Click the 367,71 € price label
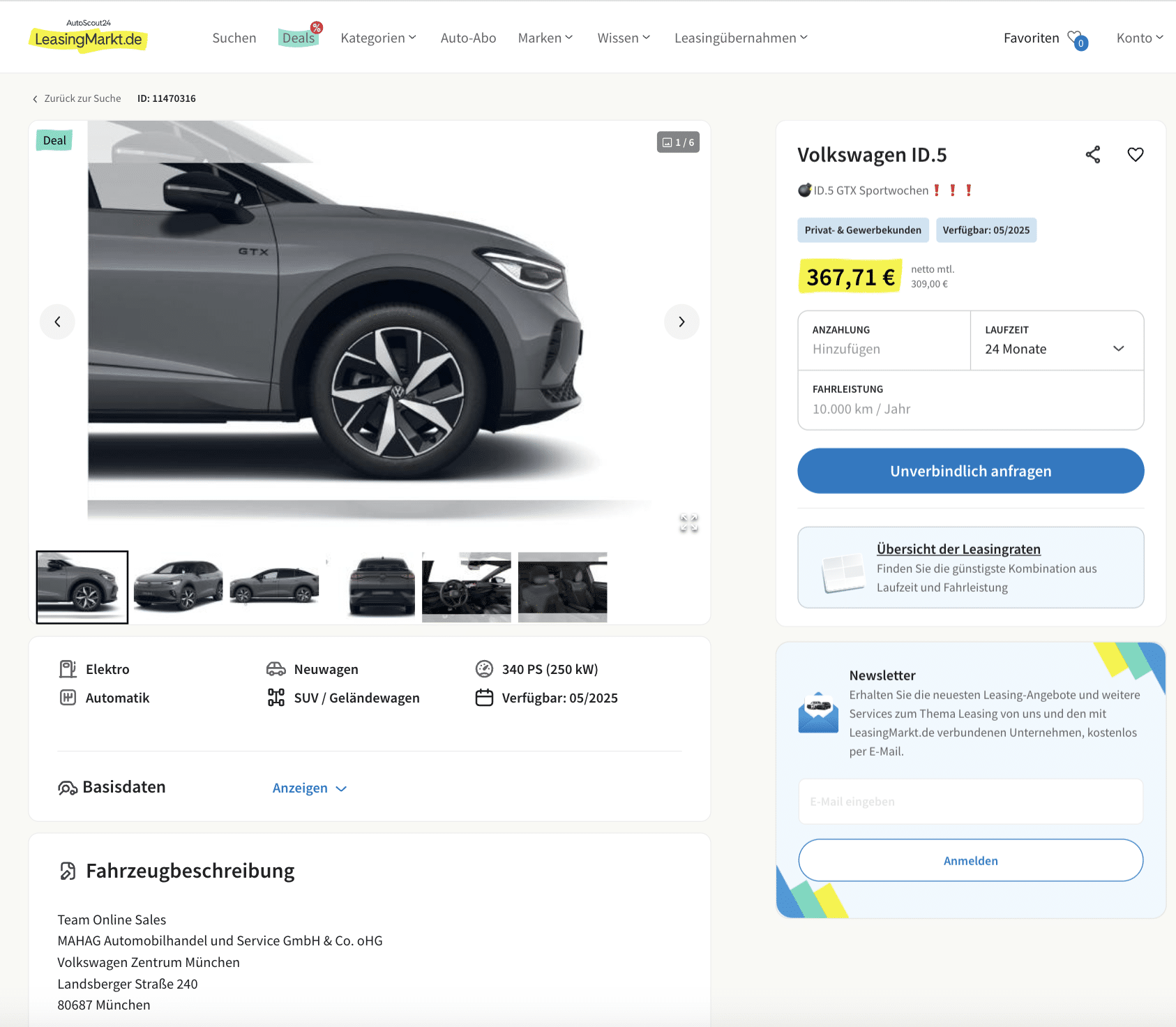 pos(850,277)
